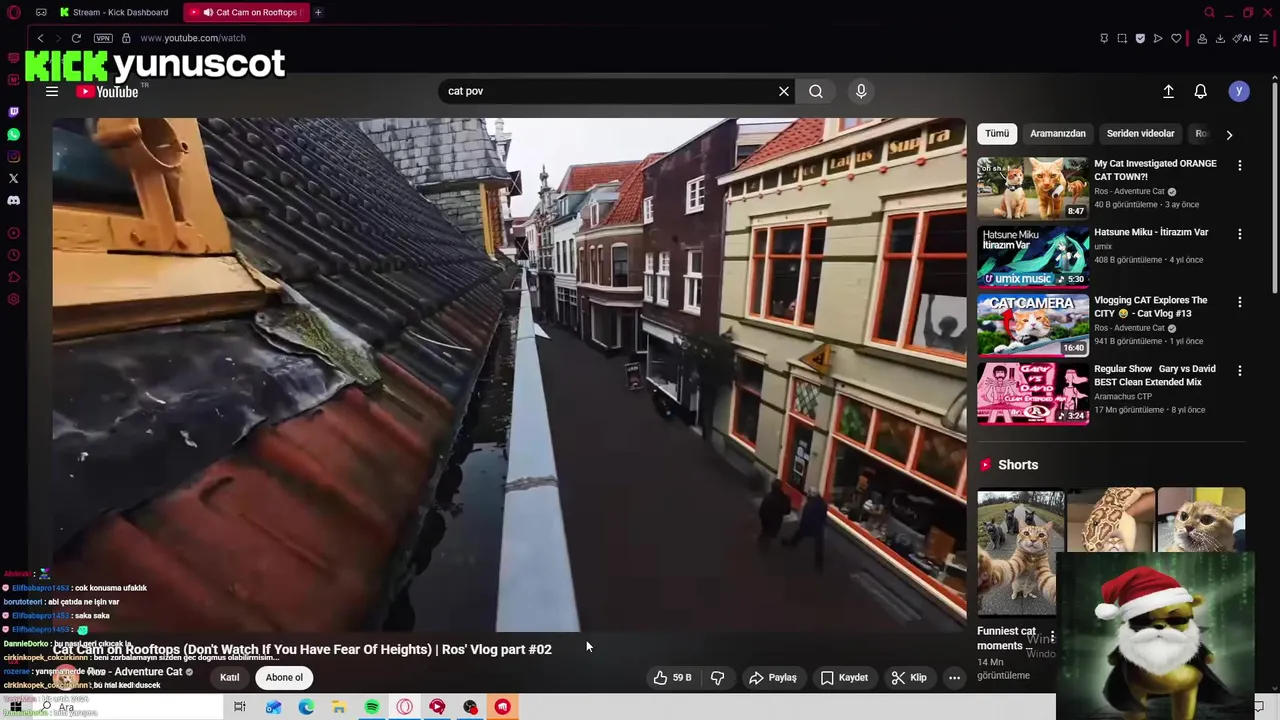1280x720 pixels.
Task: Open the CAT CAMERA vlog thumbnail
Action: [1033, 324]
